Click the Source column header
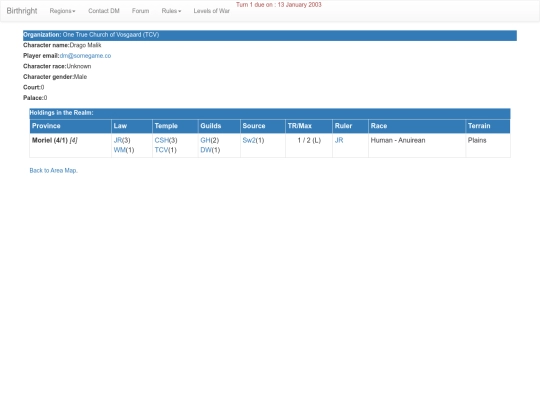 tap(263, 126)
